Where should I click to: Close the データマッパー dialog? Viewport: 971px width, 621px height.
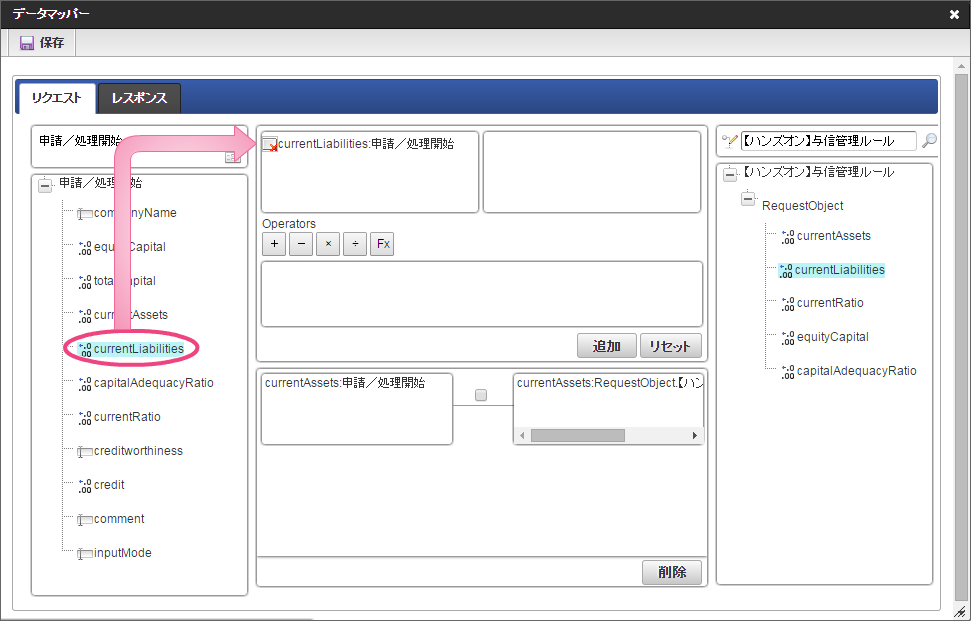(x=954, y=15)
